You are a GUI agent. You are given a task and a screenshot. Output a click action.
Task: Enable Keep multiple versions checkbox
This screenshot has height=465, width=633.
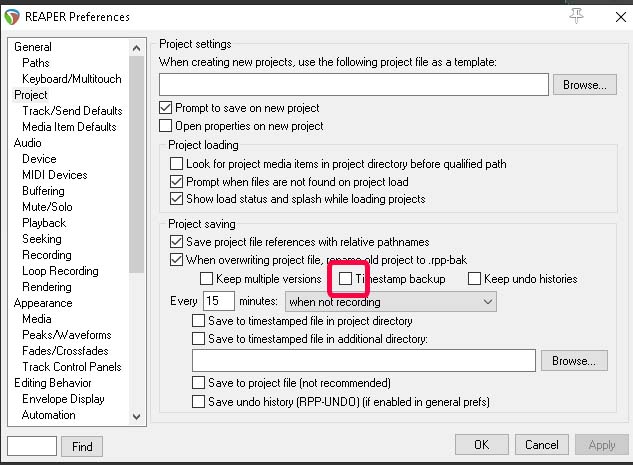[x=206, y=279]
